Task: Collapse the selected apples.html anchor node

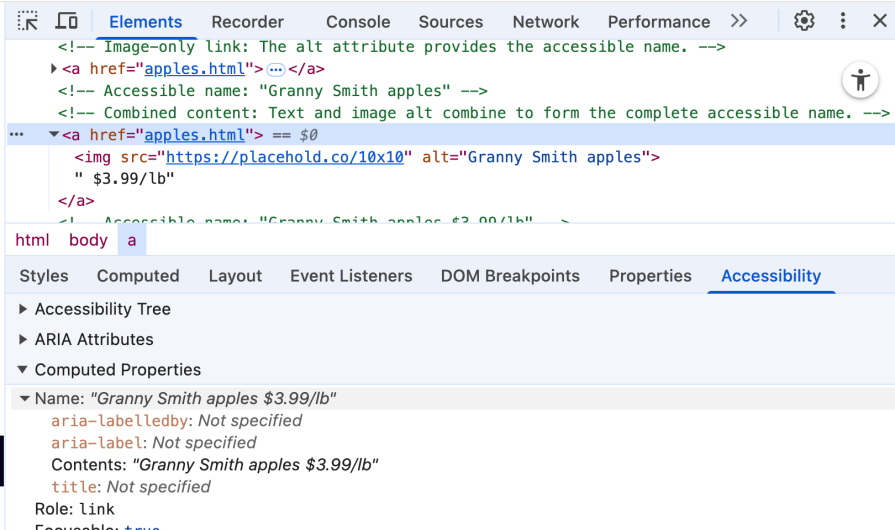Action: click(54, 135)
